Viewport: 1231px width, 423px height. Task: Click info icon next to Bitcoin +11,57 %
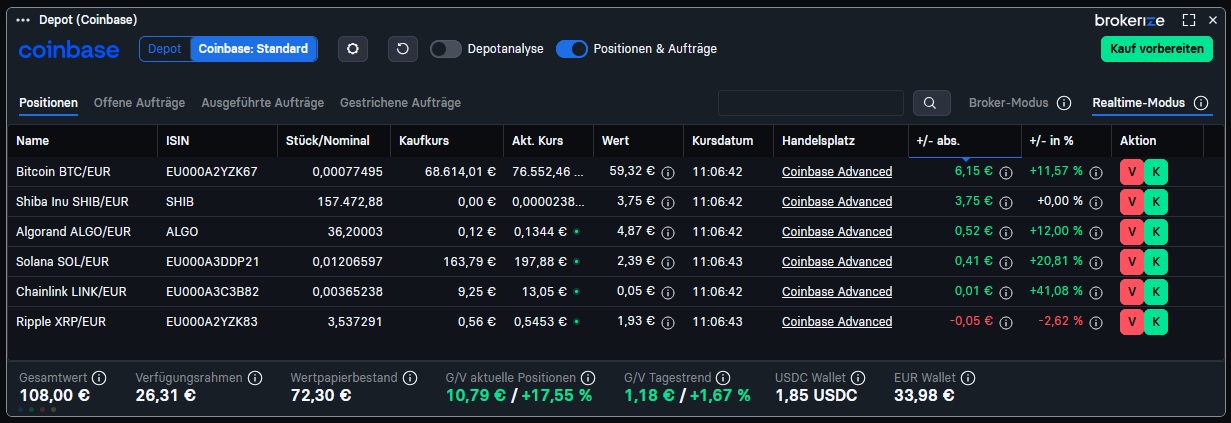pos(1097,172)
